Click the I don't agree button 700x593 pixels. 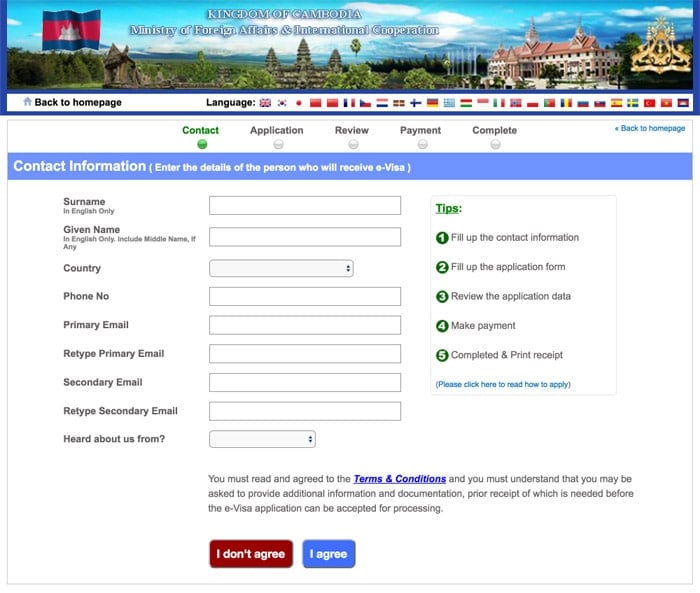(x=251, y=554)
